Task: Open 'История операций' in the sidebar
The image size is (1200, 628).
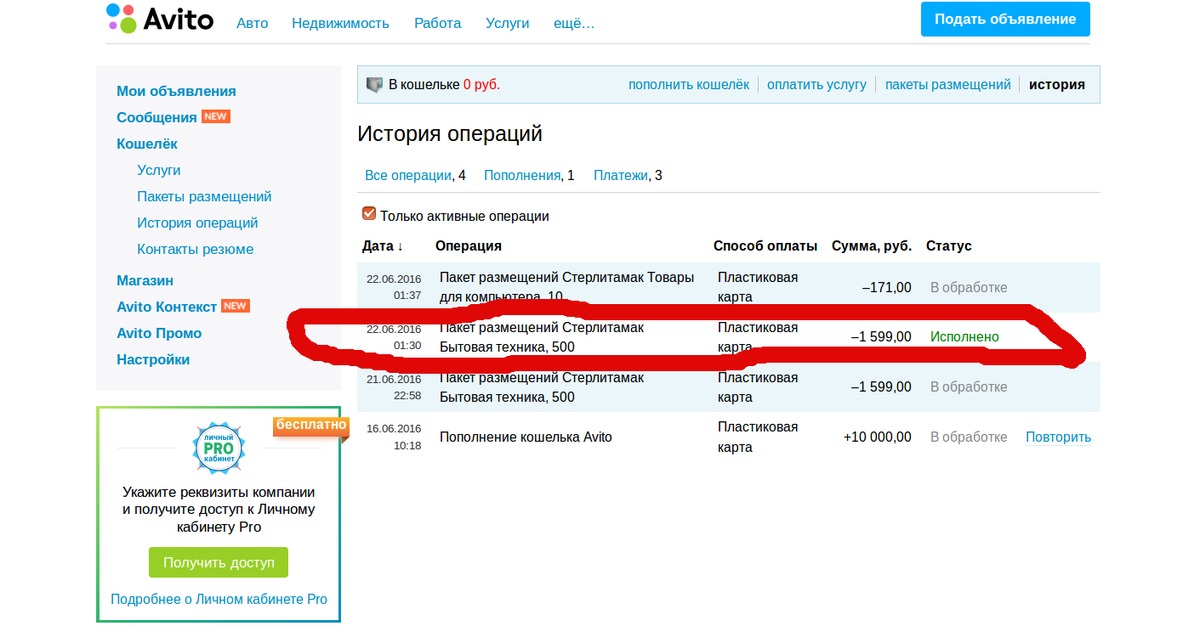Action: 197,223
